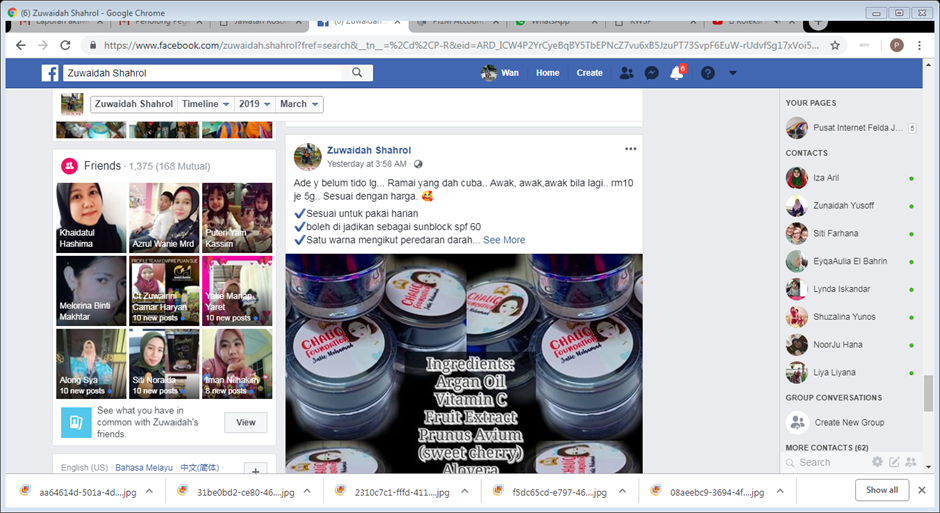Reload the page
The image size is (940, 513).
pos(65,45)
